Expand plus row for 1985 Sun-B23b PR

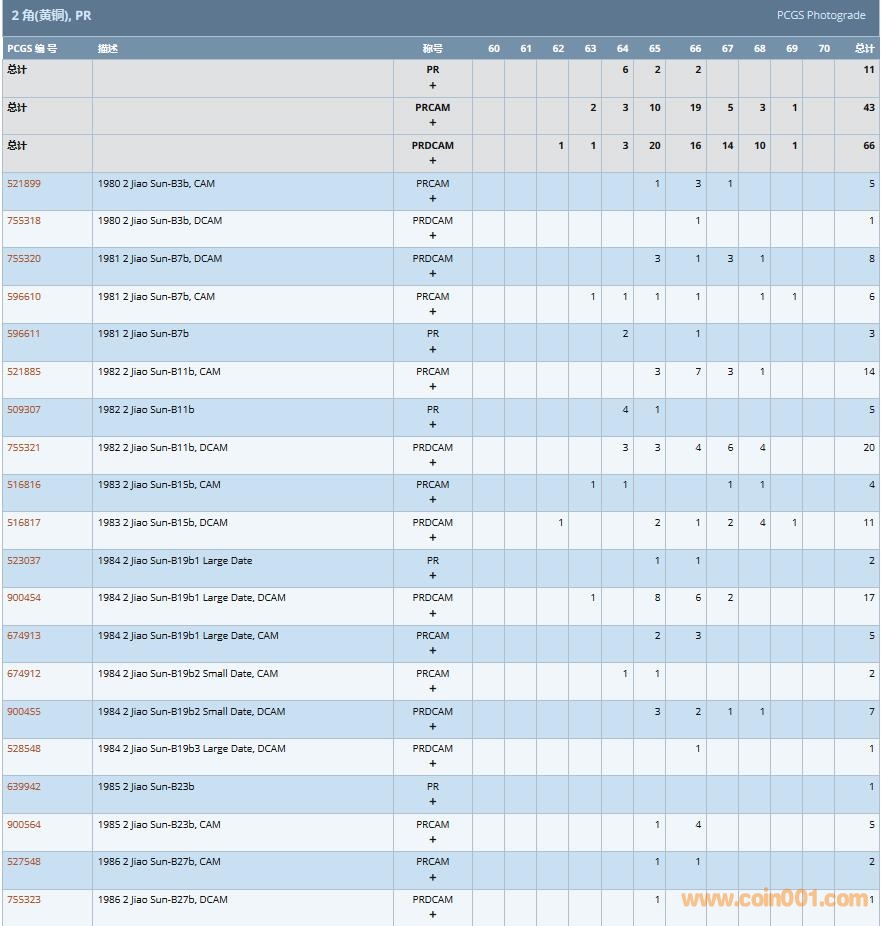coord(433,802)
